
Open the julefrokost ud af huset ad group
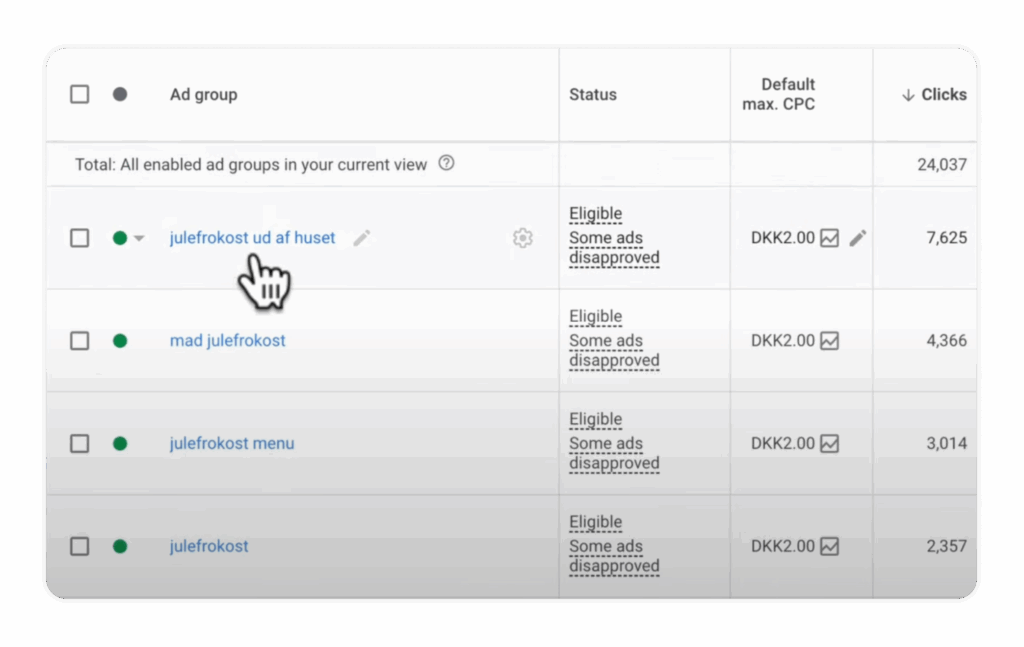point(252,238)
